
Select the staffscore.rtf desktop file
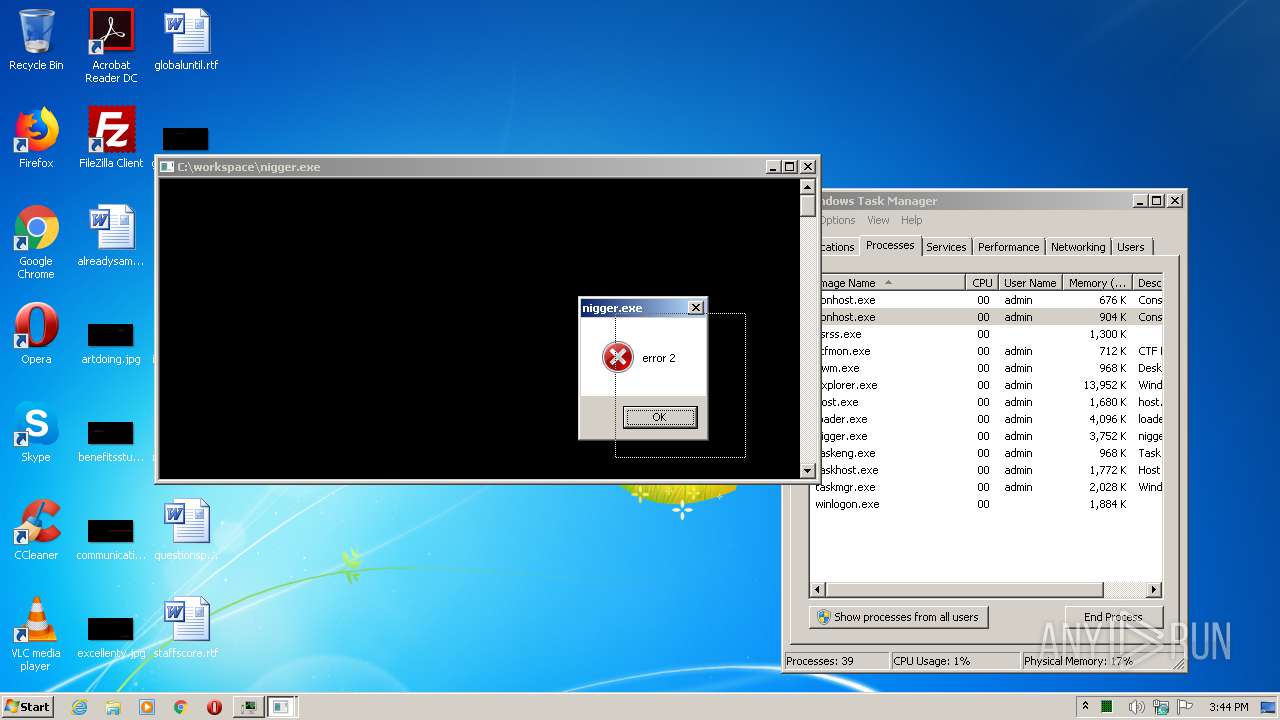(x=186, y=628)
